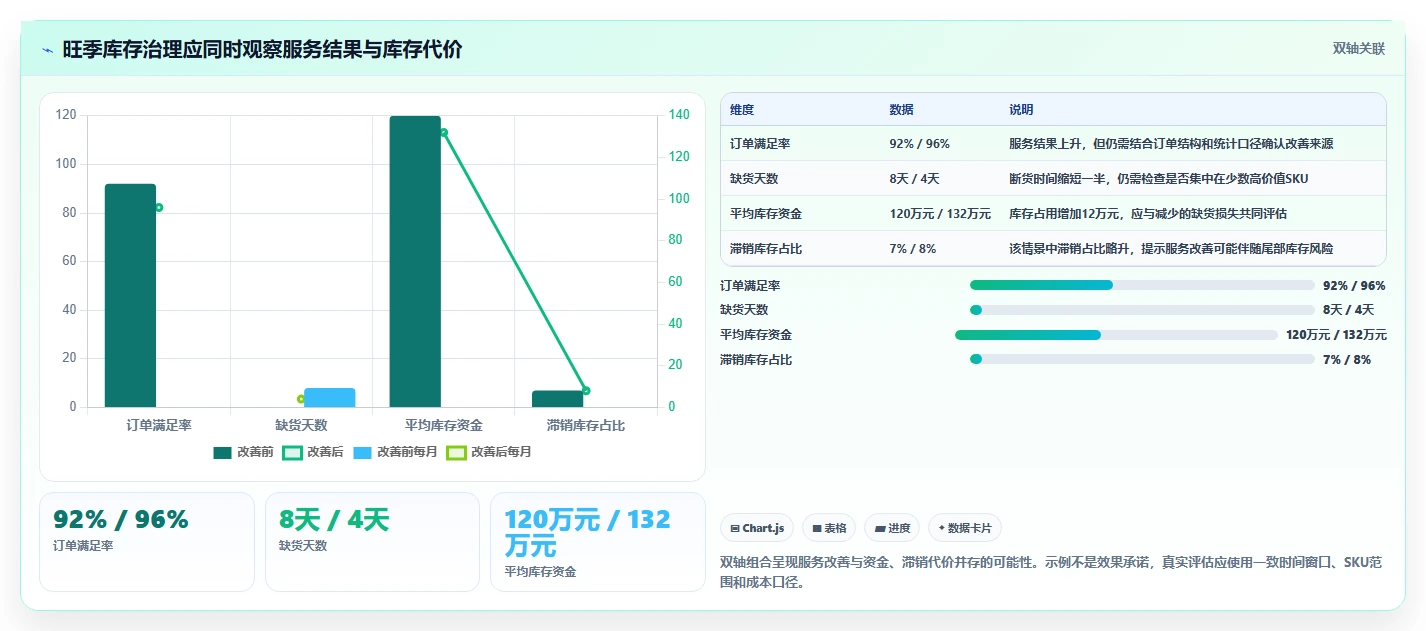Screen dimensions: 1426x631
Task: Toggle the 改善前 legend entry
Action: point(243,452)
